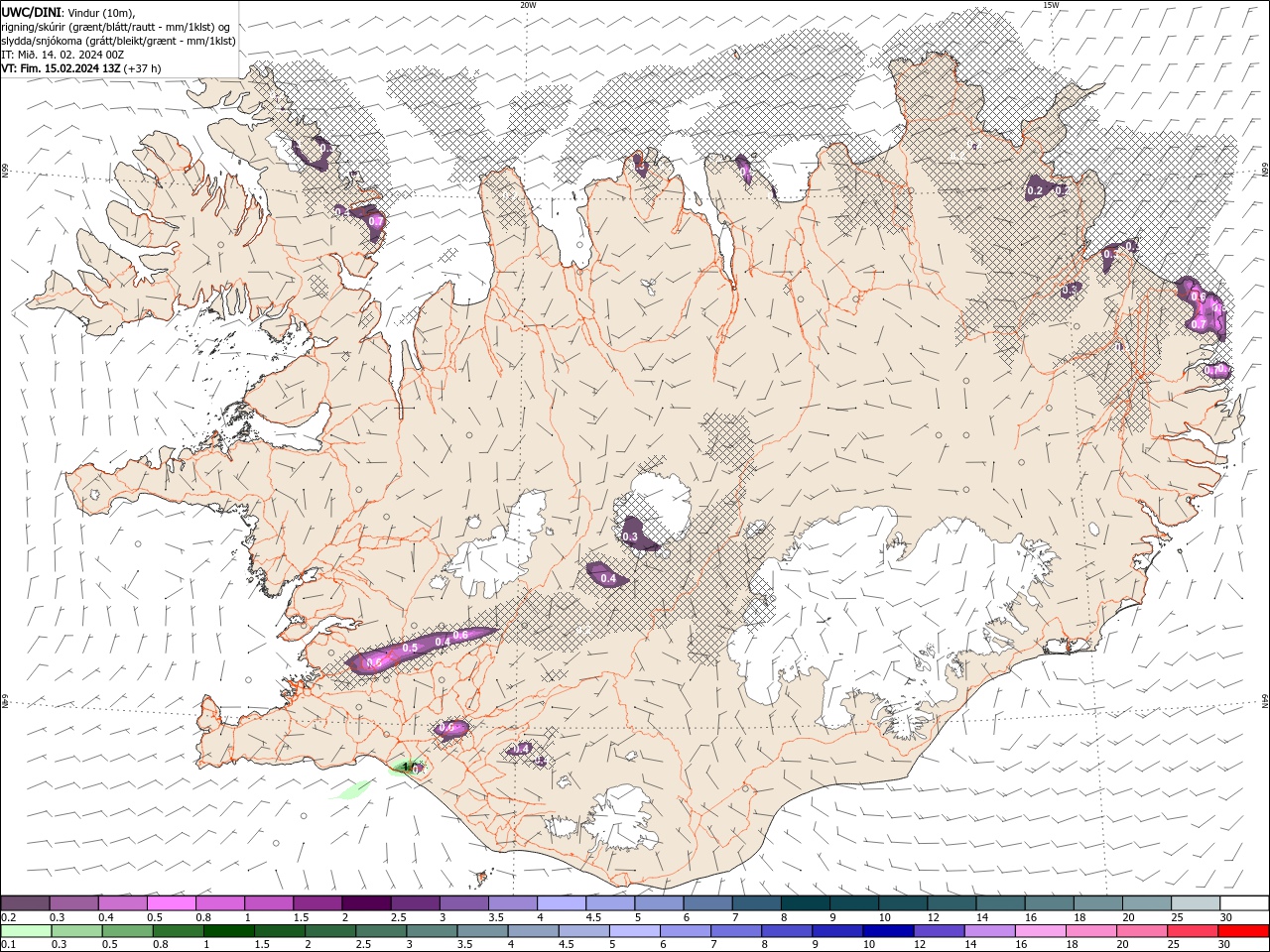The width and height of the screenshot is (1270, 952).
Task: Select the 6 slate-blue swatch in upper legend row
Action: (706, 903)
